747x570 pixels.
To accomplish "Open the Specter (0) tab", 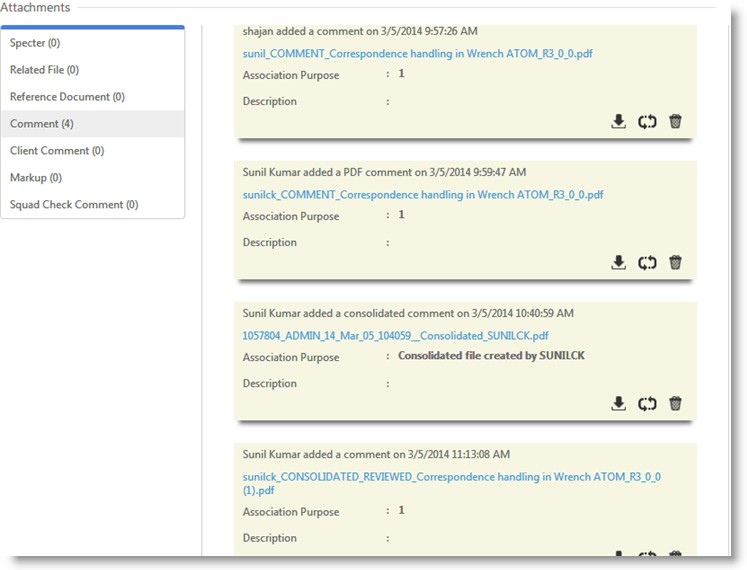I will pyautogui.click(x=92, y=43).
